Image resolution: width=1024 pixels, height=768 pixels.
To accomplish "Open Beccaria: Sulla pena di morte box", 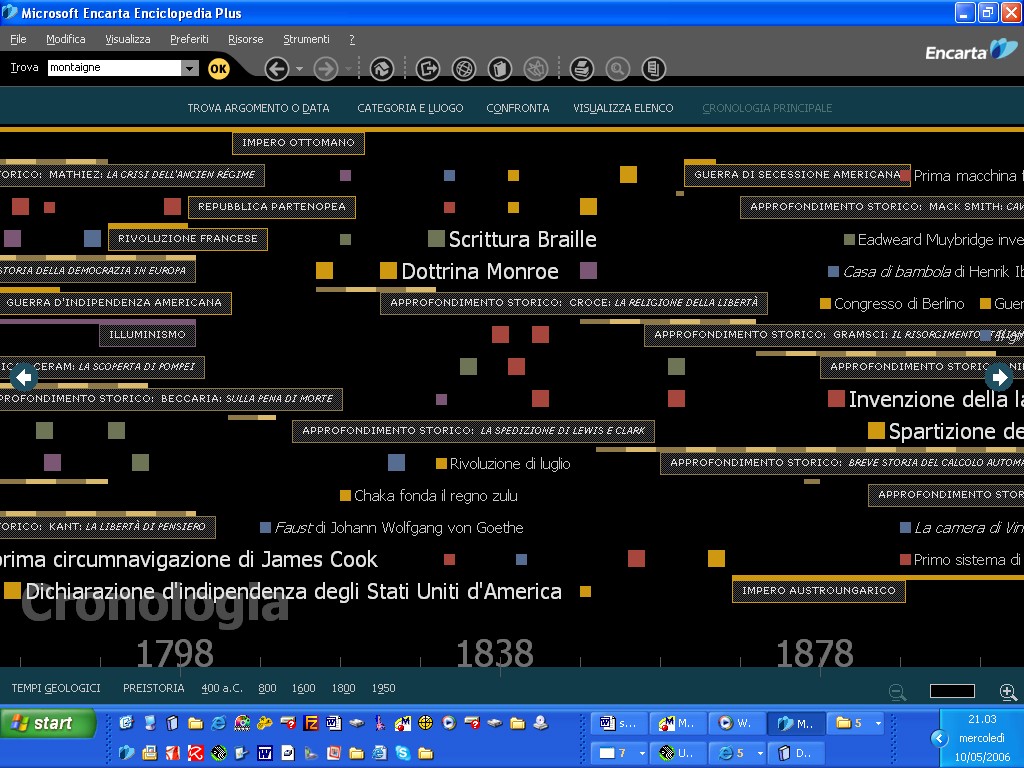I will pos(171,399).
